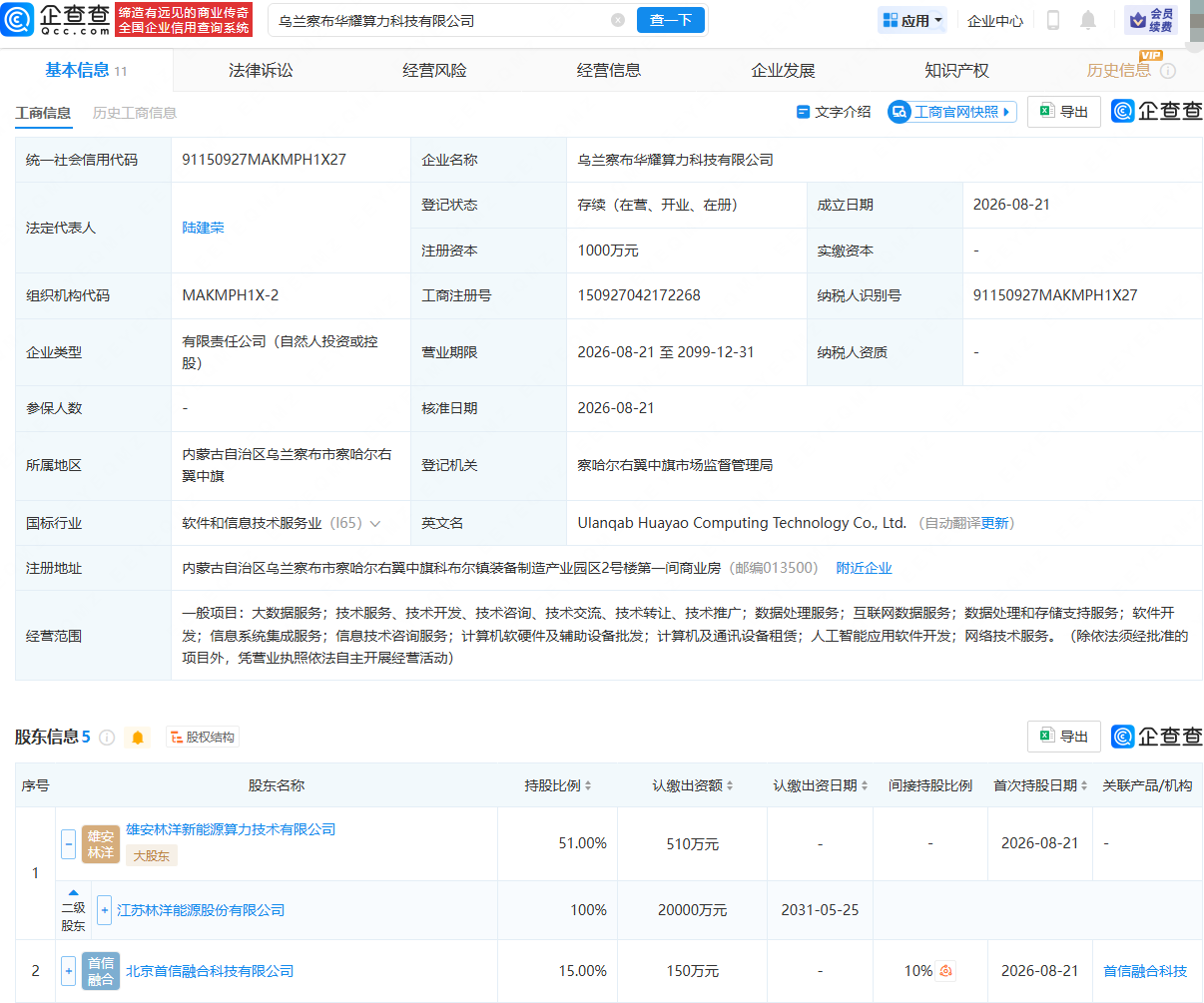Click 2031-05-25 contribution date cell
Screen dimensions: 1204x1003
[x=820, y=910]
